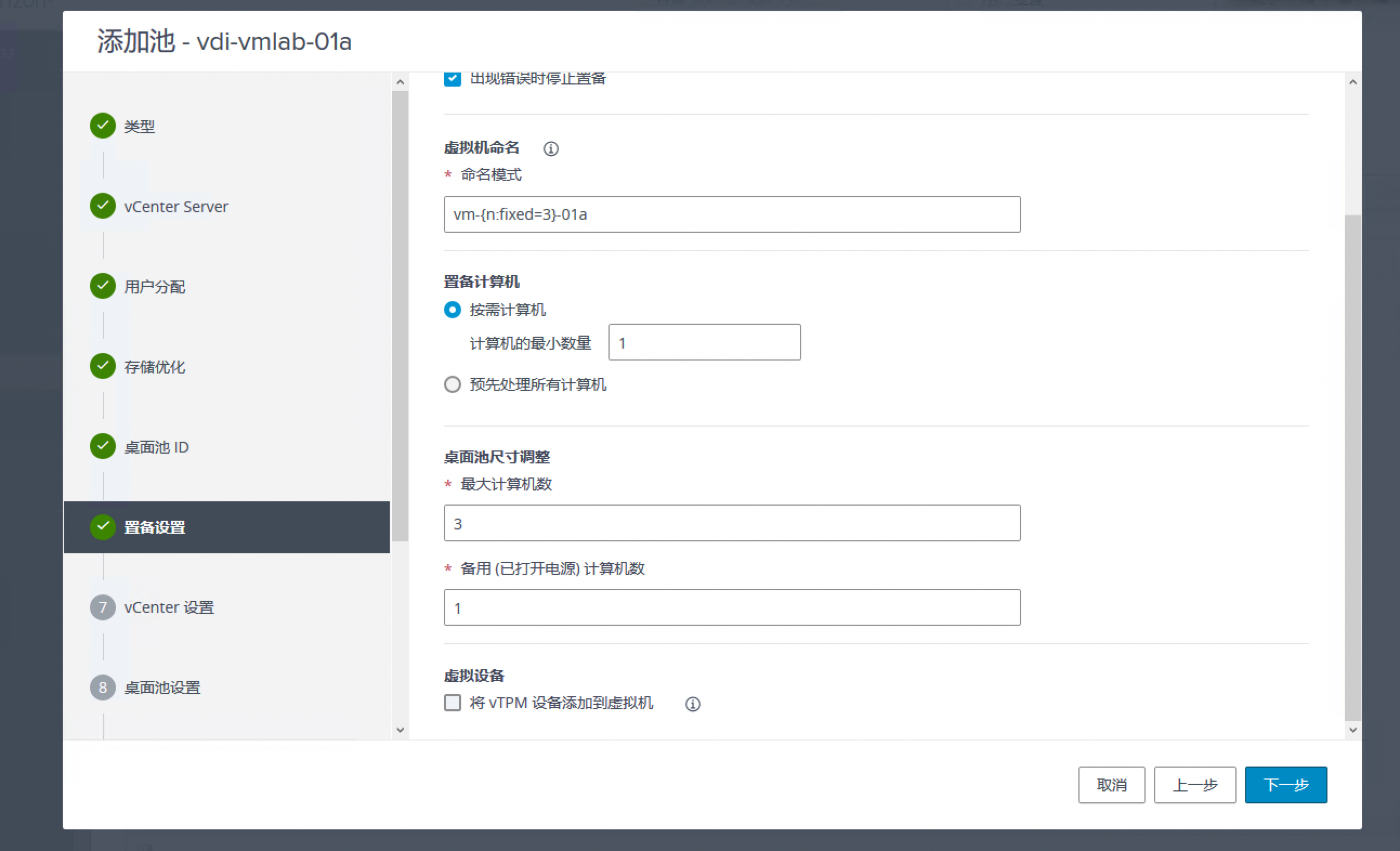Click info icon next to 虚拟机命名
Image resolution: width=1400 pixels, height=851 pixels.
551,149
